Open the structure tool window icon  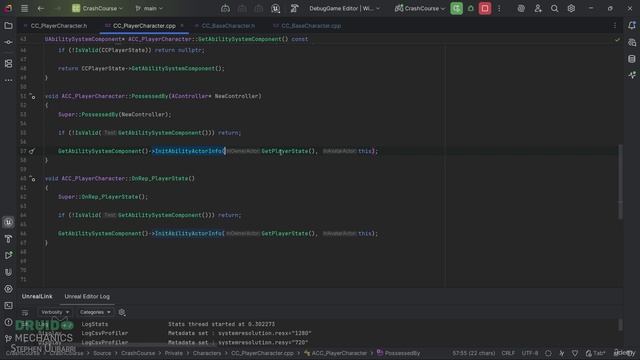[8, 64]
